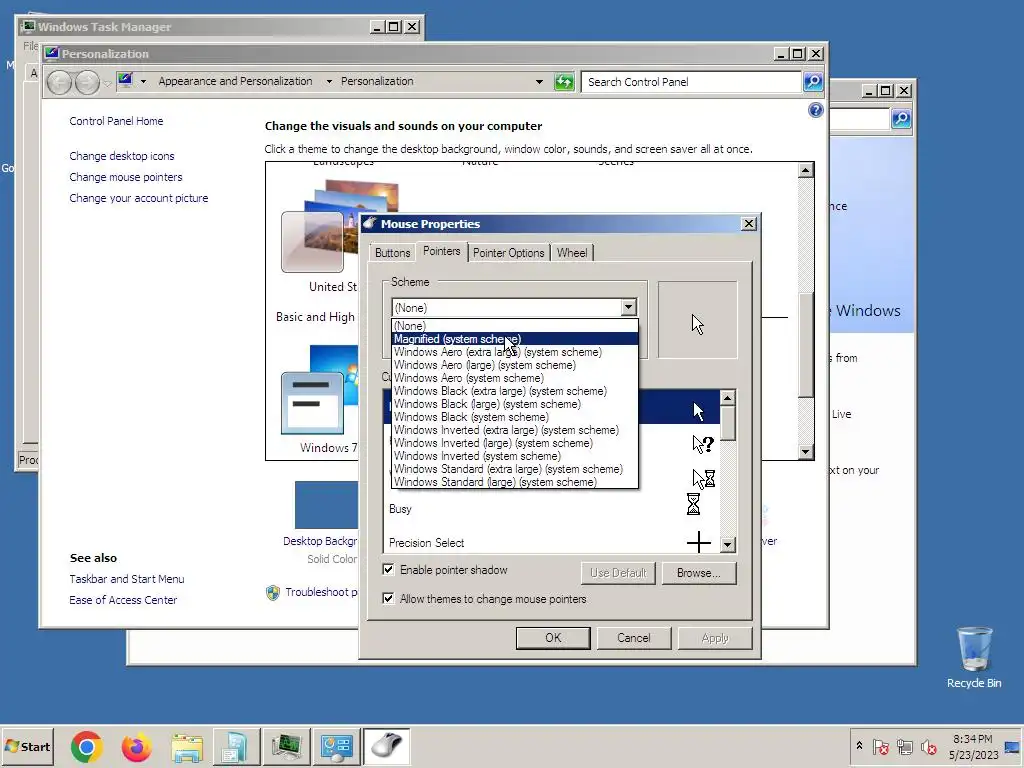Select the Precision Select crosshair icon
The width and height of the screenshot is (1024, 768).
coord(699,542)
